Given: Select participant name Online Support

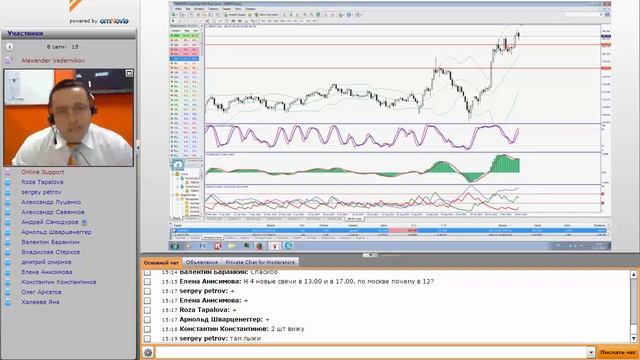Looking at the screenshot, I should (x=42, y=172).
